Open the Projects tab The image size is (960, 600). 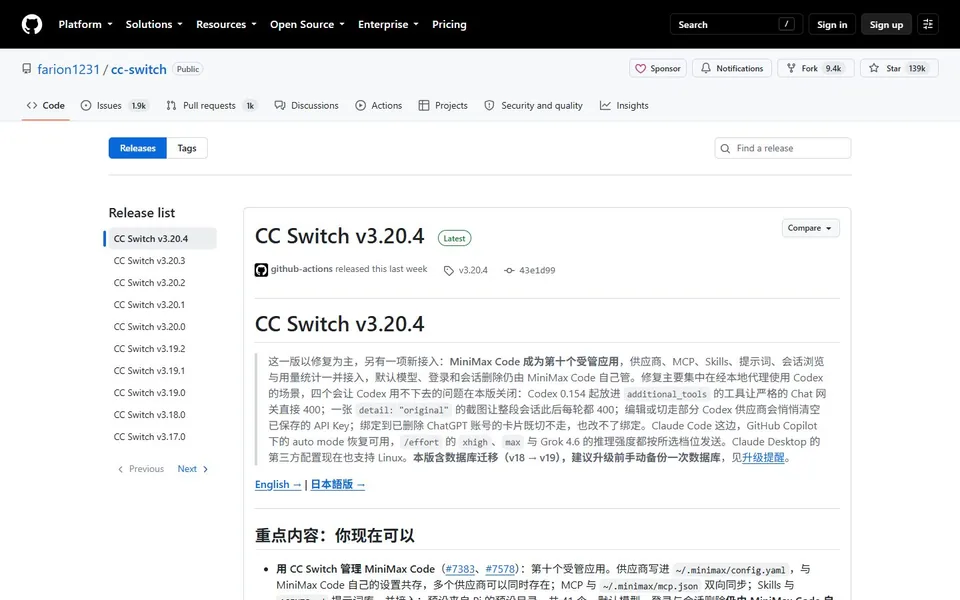coord(443,105)
